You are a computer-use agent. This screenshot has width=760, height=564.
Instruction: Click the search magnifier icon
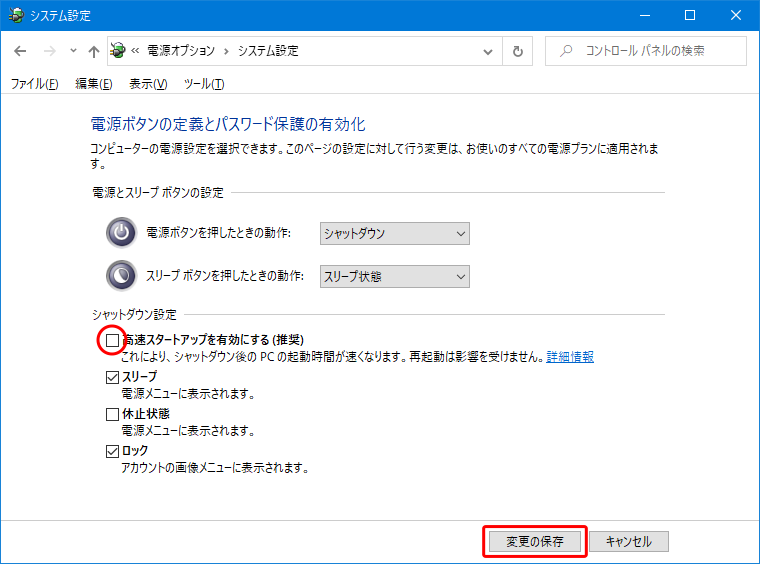[x=567, y=51]
